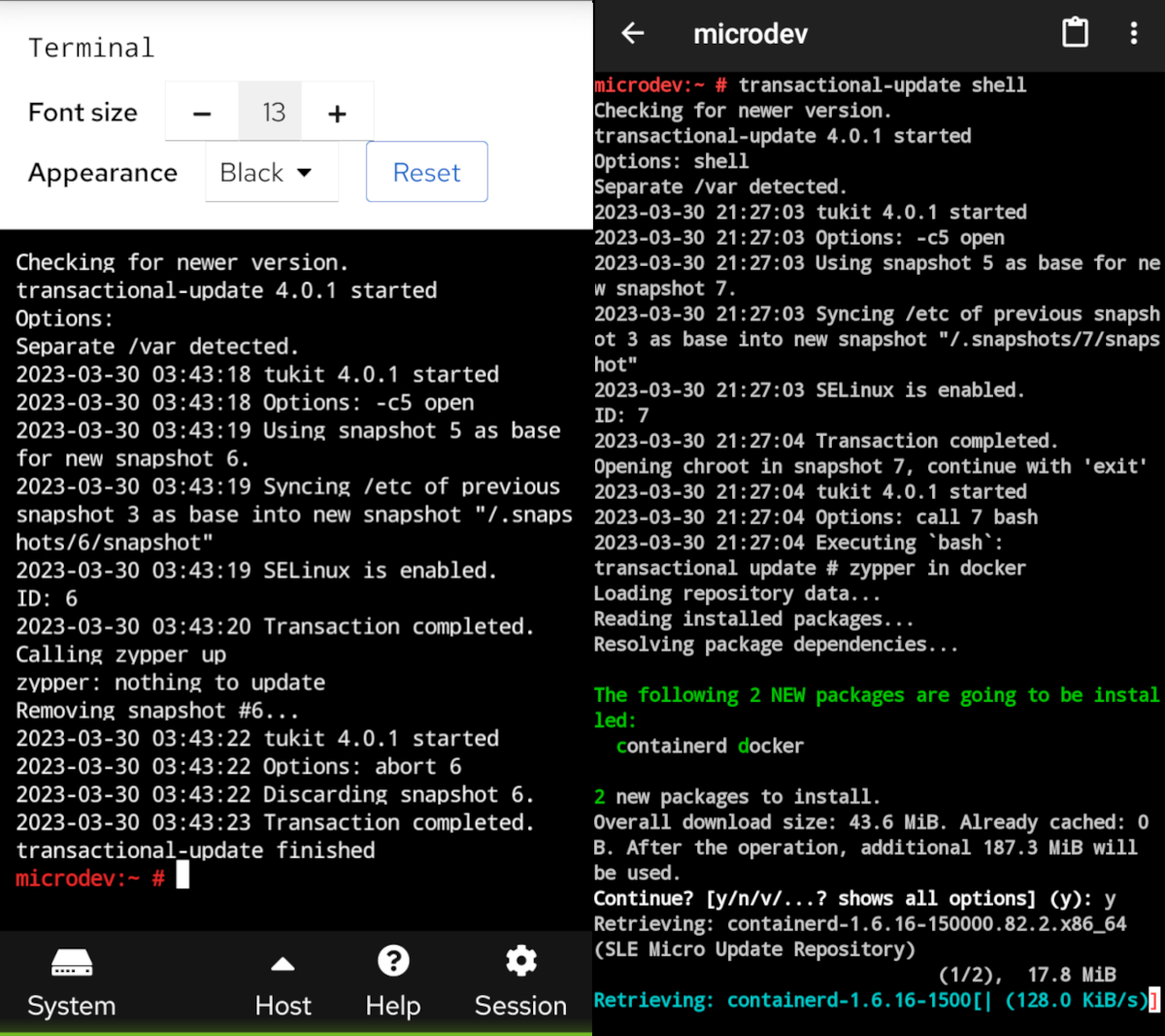The width and height of the screenshot is (1165, 1036).
Task: Tap the Help label at the bottom
Action: (392, 1006)
